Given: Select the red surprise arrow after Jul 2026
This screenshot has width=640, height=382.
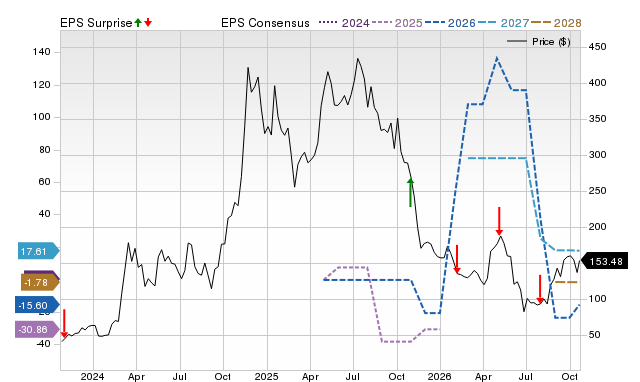Looking at the screenshot, I should coord(540,289).
